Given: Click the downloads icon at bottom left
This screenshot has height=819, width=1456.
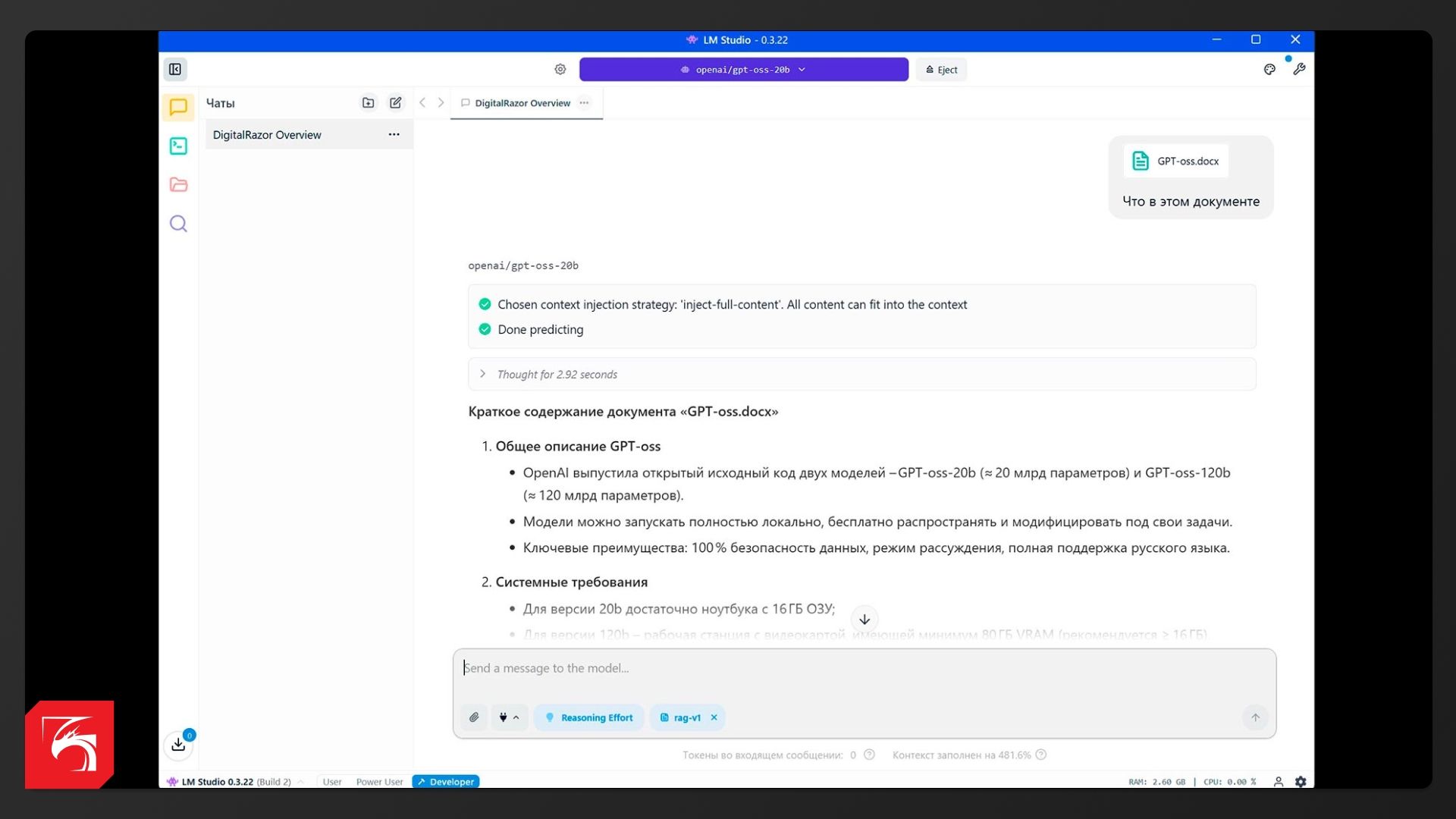Looking at the screenshot, I should click(x=178, y=745).
